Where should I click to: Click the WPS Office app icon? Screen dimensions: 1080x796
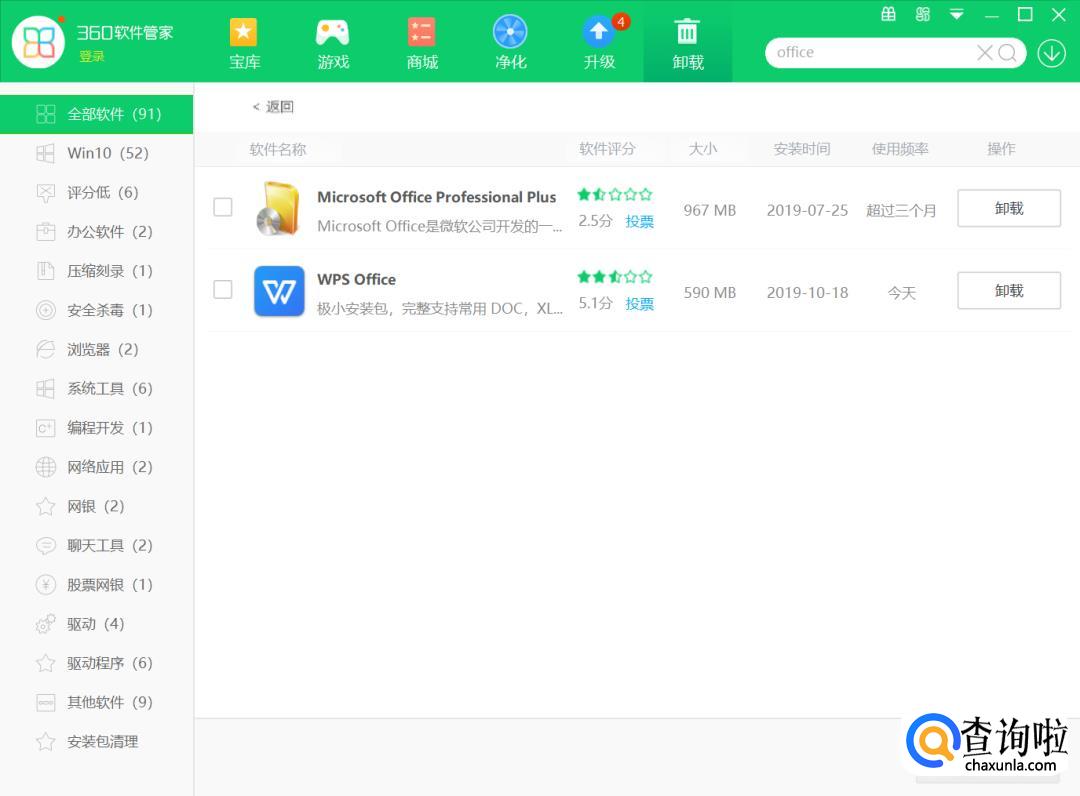coord(279,291)
